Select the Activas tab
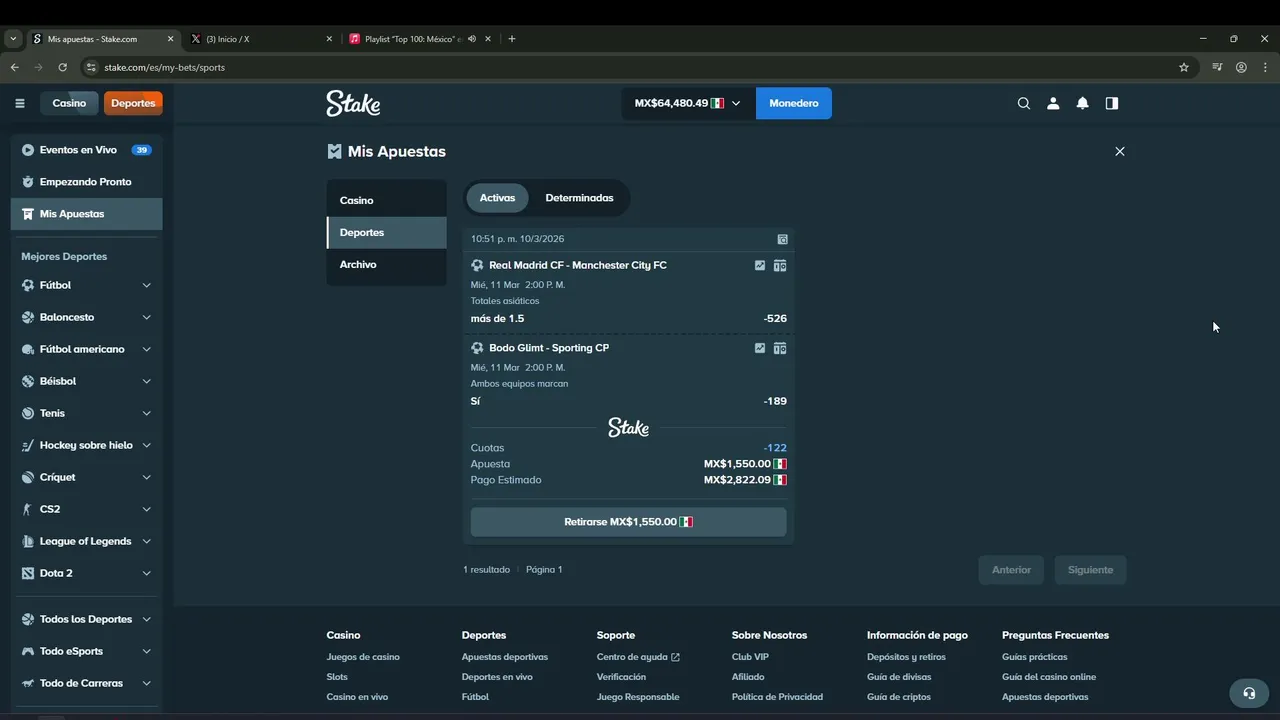 point(497,198)
